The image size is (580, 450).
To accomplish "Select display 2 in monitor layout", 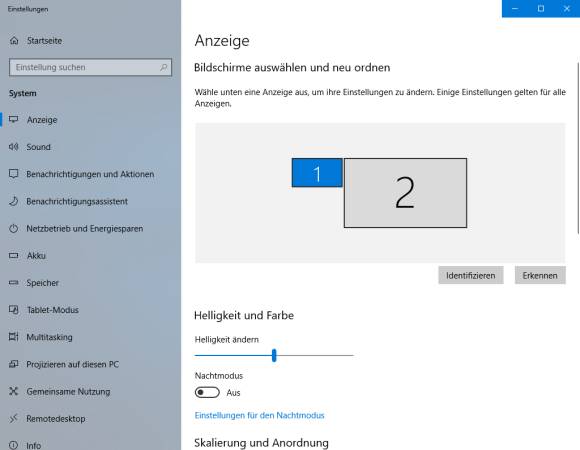I will point(405,193).
